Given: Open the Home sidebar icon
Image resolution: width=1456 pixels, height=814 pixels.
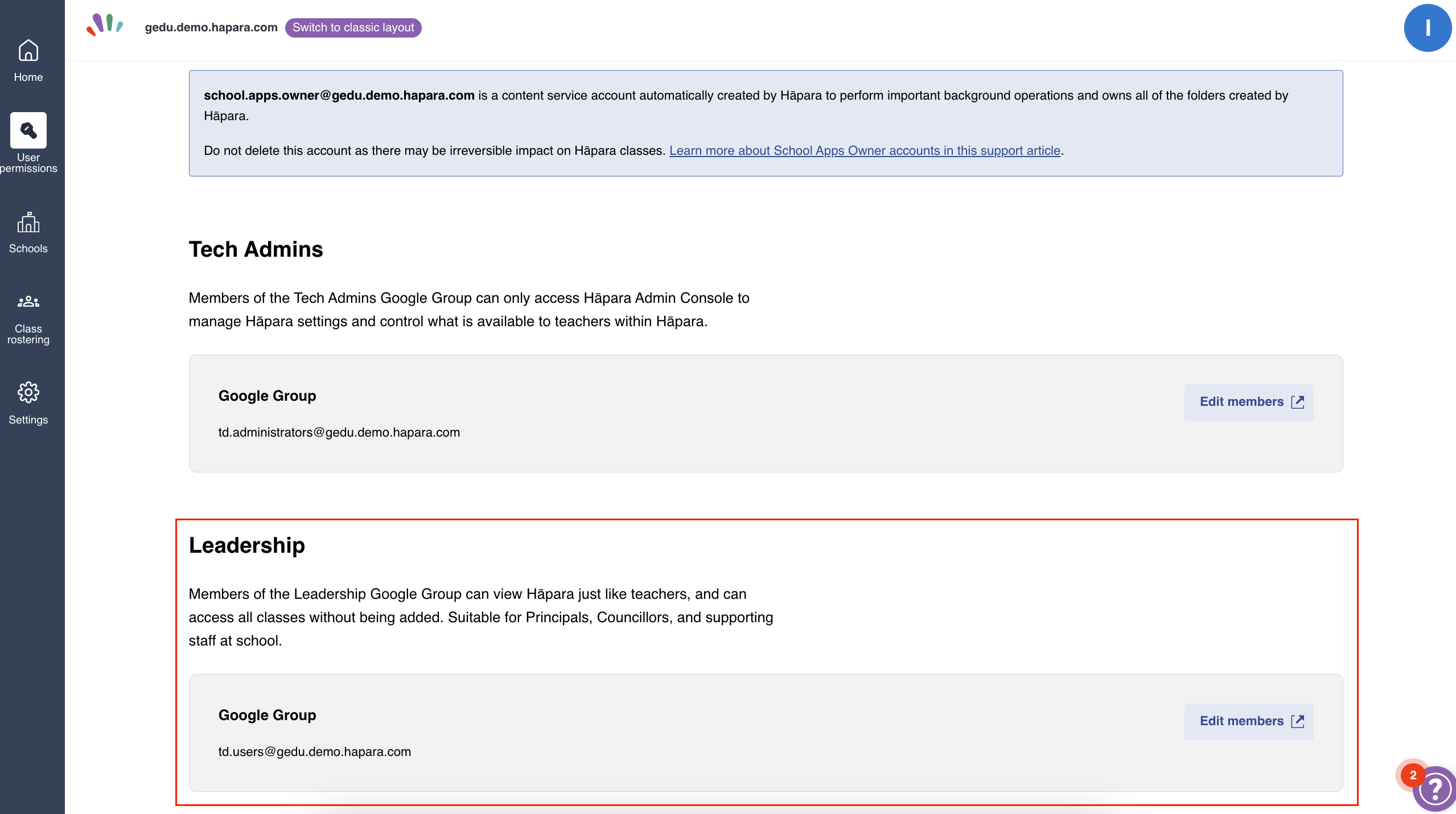Looking at the screenshot, I should (x=28, y=51).
